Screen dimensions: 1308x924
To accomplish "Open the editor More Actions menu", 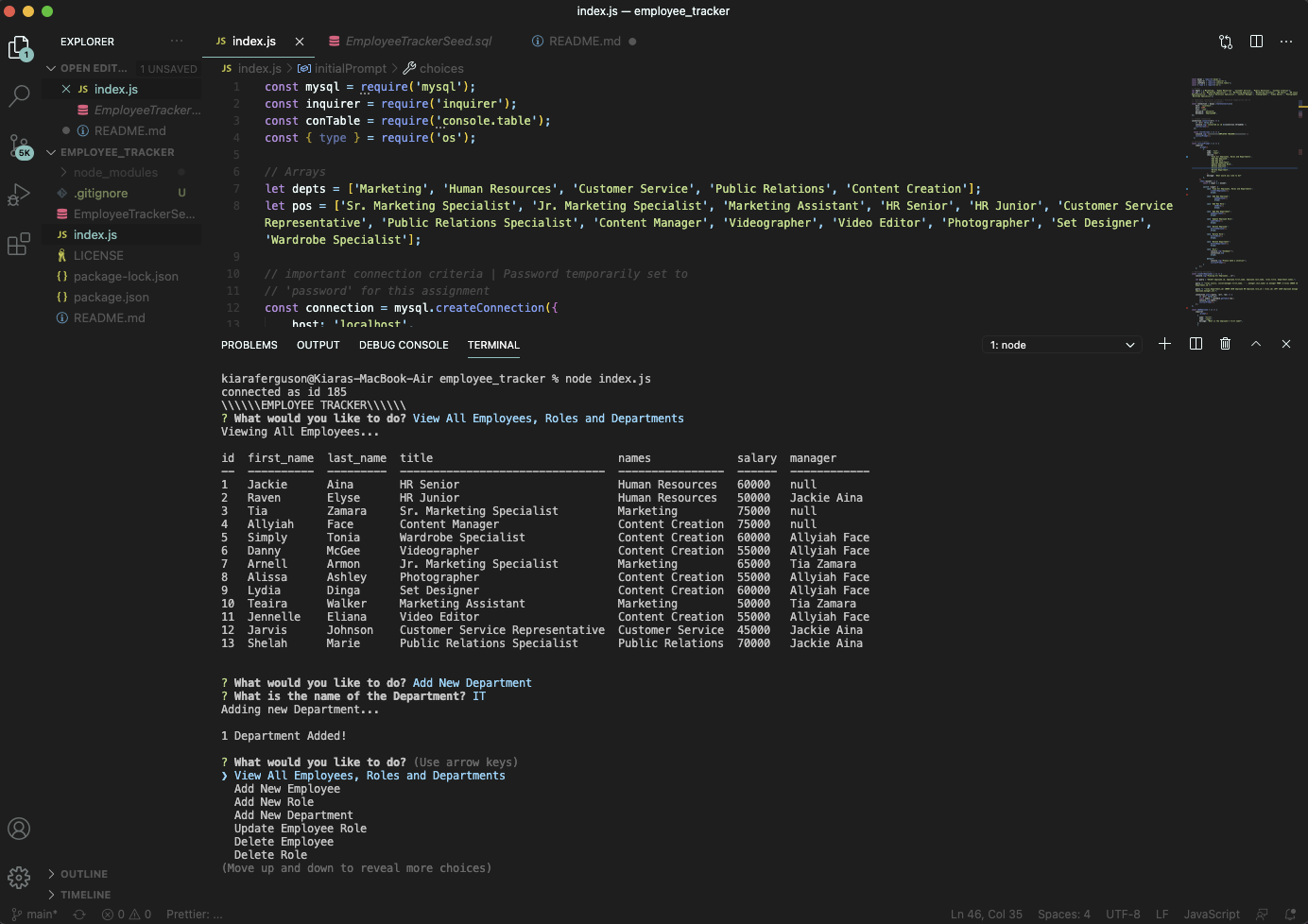I will [1286, 42].
